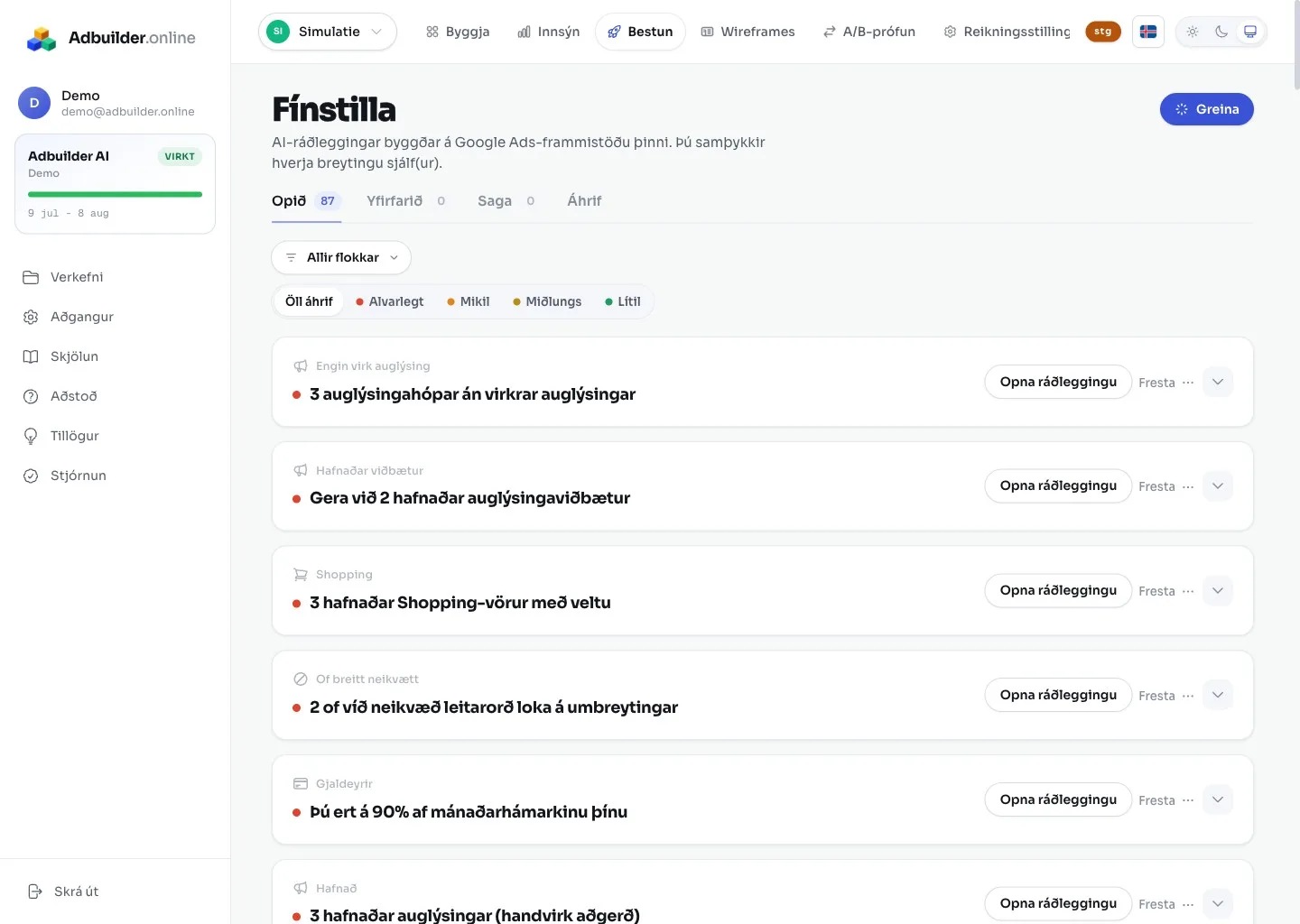Click the Greina button
This screenshot has height=924, width=1300.
click(1206, 109)
